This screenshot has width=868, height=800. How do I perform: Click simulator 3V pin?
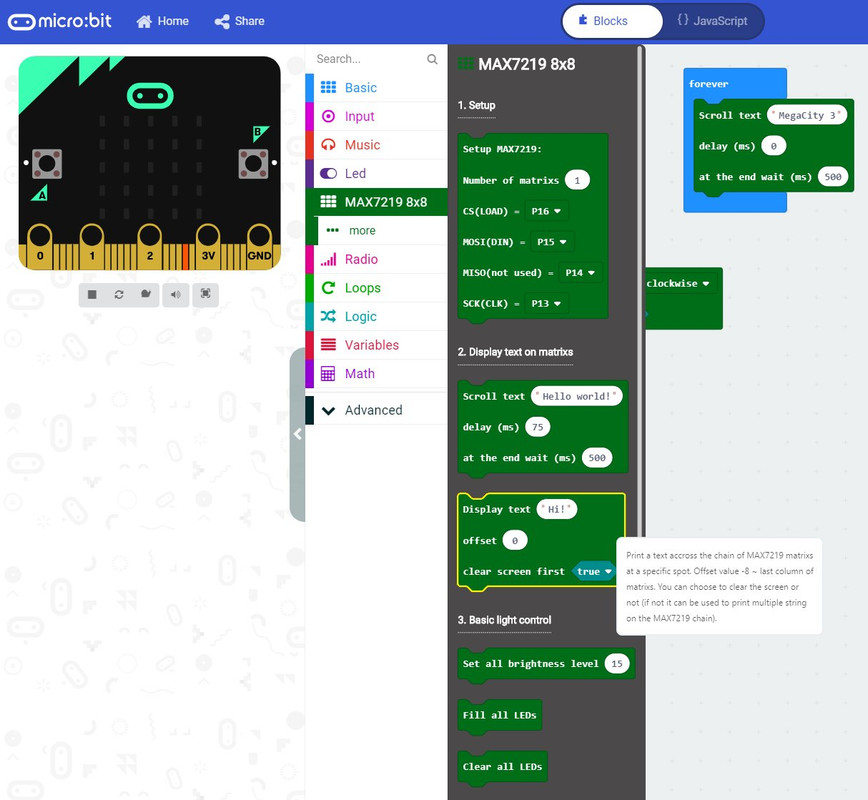click(208, 246)
